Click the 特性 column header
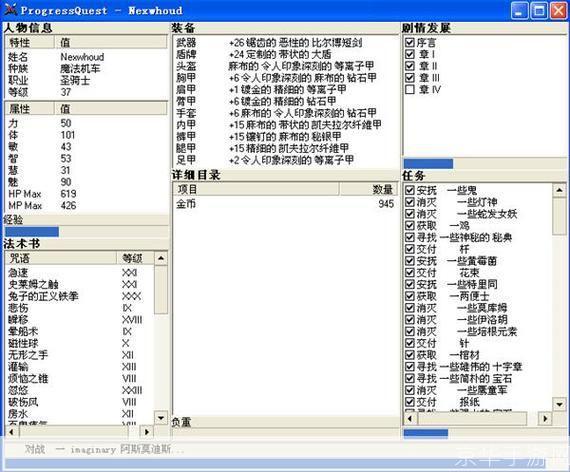Image resolution: width=570 pixels, height=472 pixels. click(30, 43)
